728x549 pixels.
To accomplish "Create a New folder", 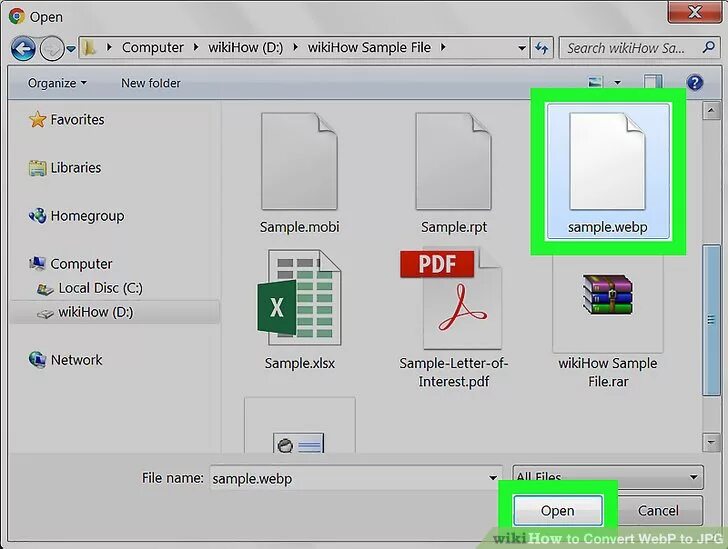I will (150, 83).
